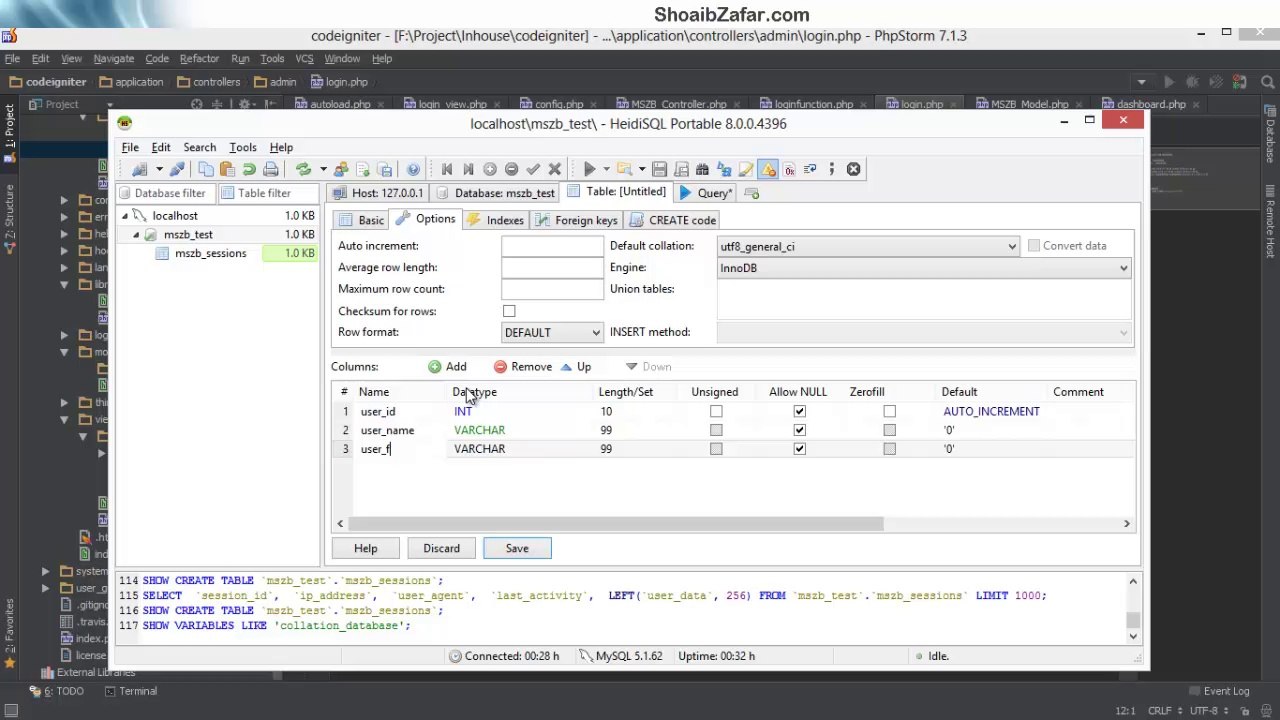Image resolution: width=1280 pixels, height=720 pixels.
Task: Click the HeidiSQL connect to server icon
Action: click(x=140, y=169)
